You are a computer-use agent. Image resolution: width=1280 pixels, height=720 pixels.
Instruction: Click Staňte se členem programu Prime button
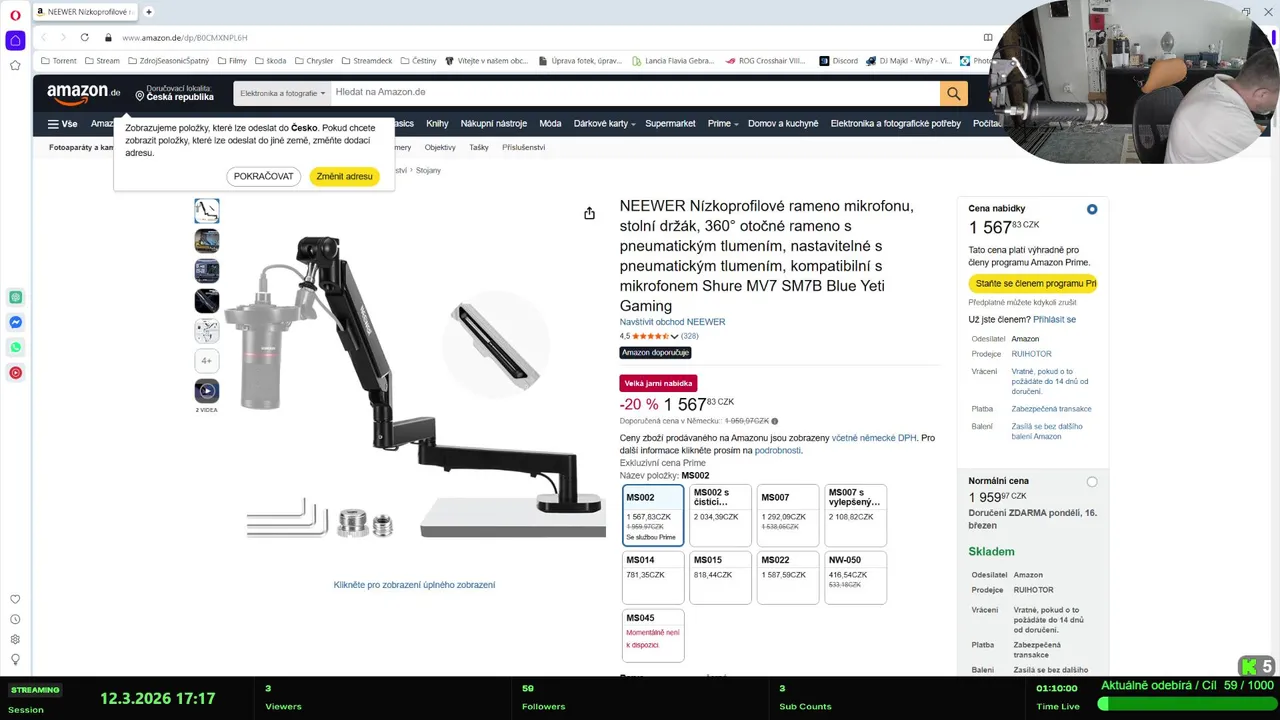[x=1033, y=284]
